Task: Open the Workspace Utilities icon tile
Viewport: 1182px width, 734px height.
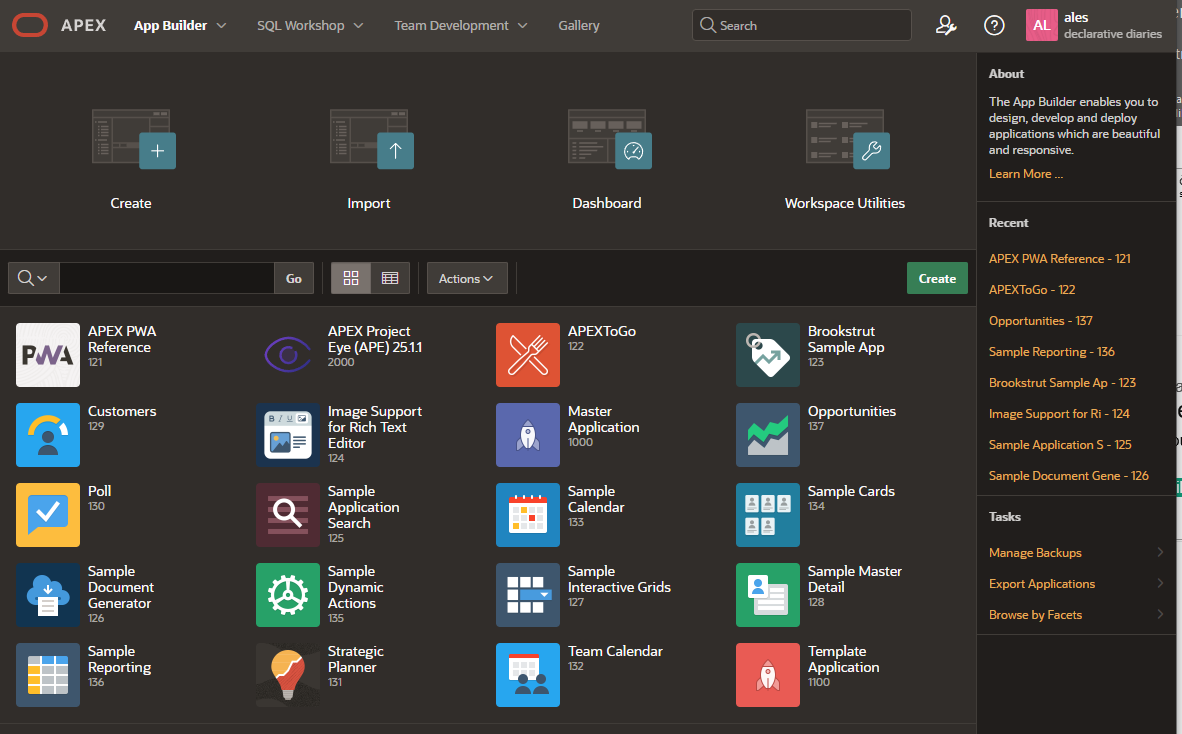Action: (847, 139)
